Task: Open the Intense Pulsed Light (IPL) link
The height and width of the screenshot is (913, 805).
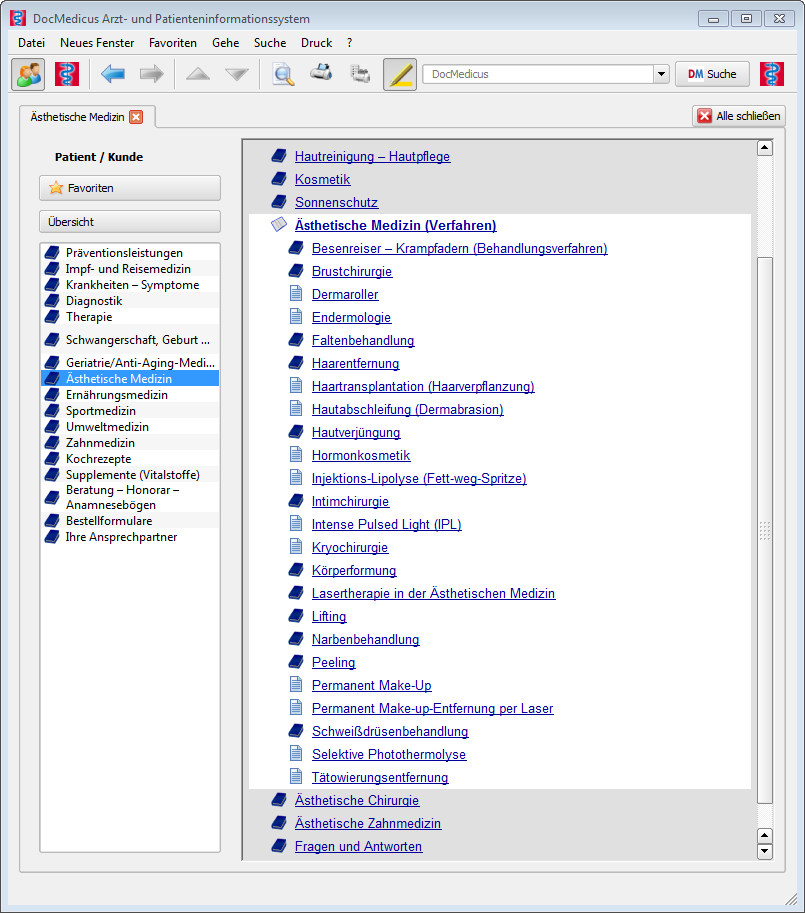Action: pos(386,525)
